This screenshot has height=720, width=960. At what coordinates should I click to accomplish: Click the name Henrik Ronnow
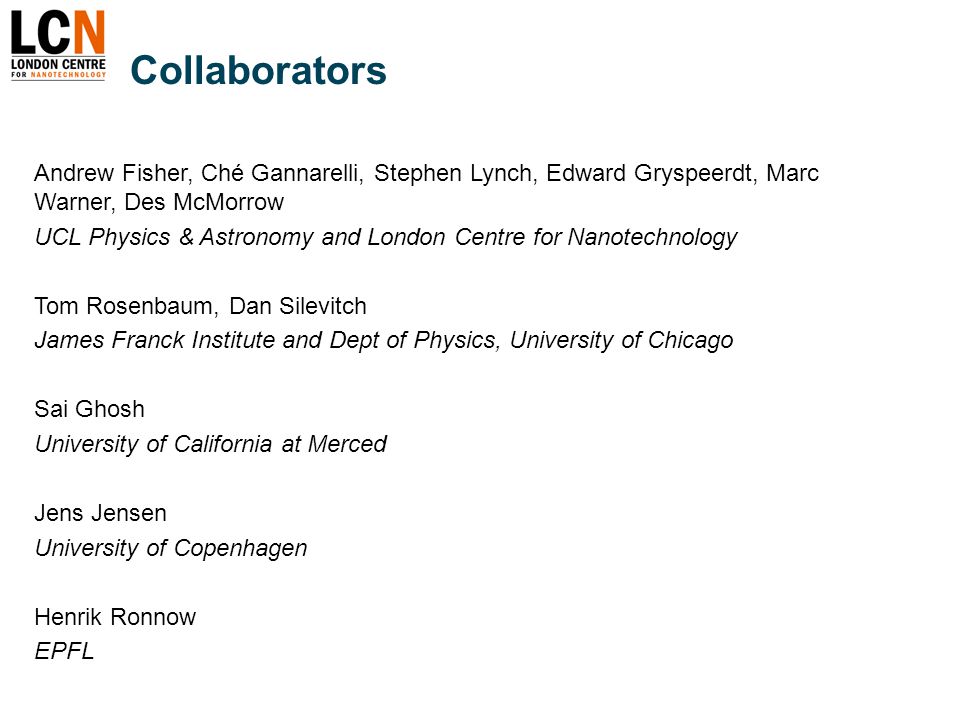115,617
